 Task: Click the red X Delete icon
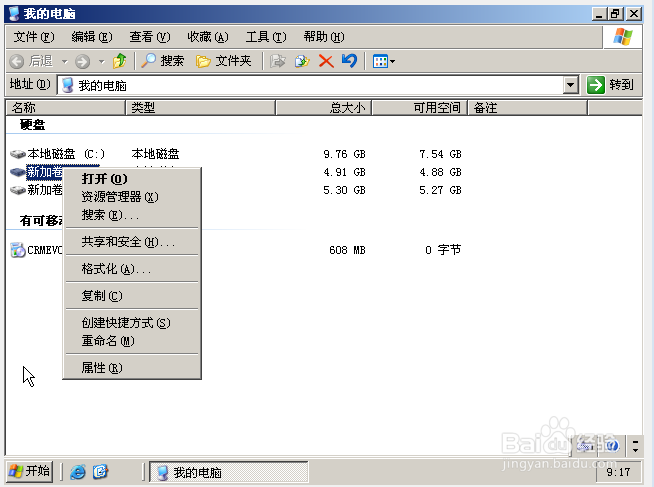pyautogui.click(x=326, y=61)
